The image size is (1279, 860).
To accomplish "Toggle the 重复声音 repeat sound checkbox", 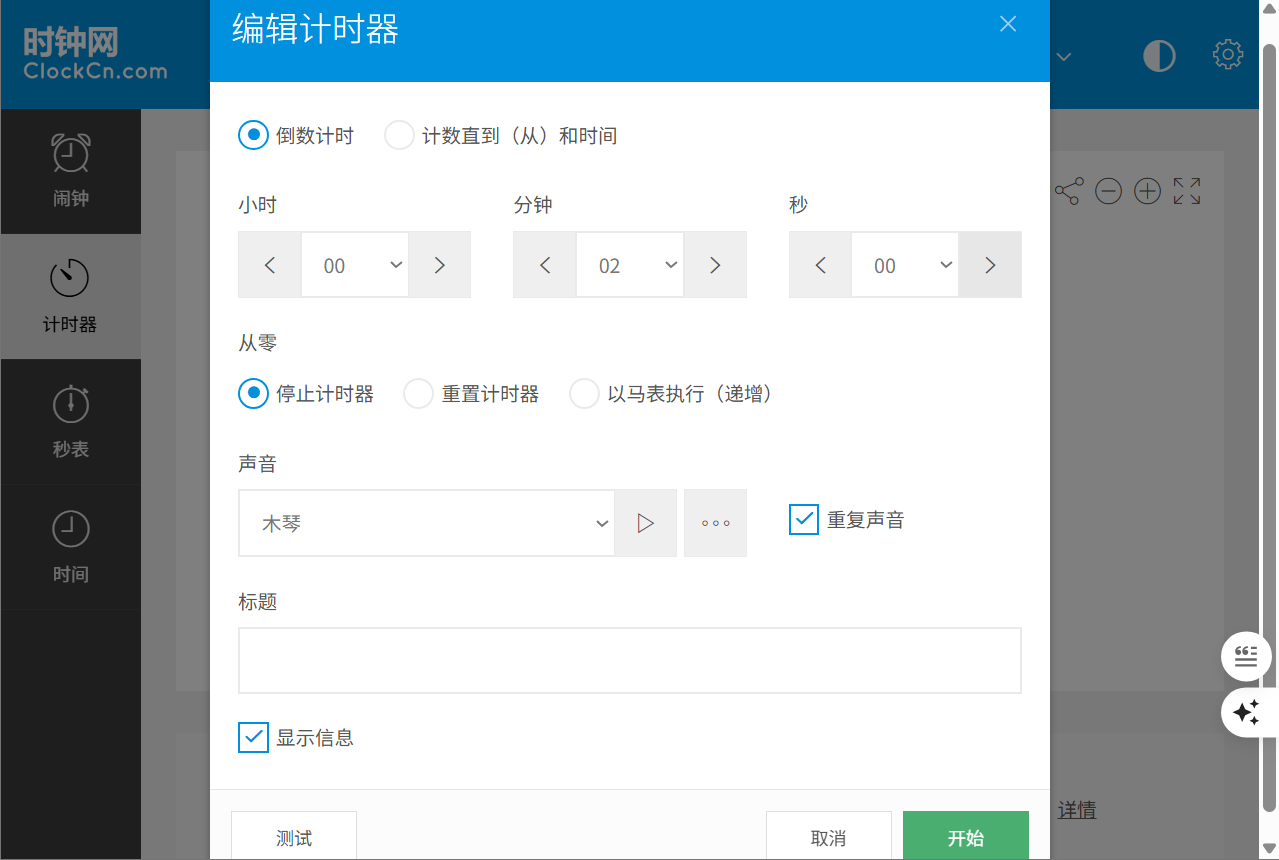I will tap(804, 519).
